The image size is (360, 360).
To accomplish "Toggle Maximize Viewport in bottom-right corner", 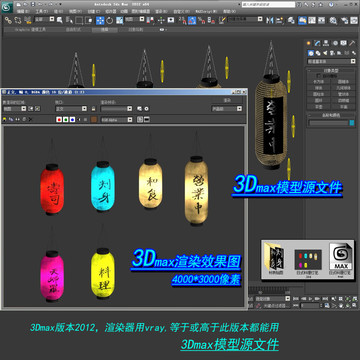I will point(354,305).
